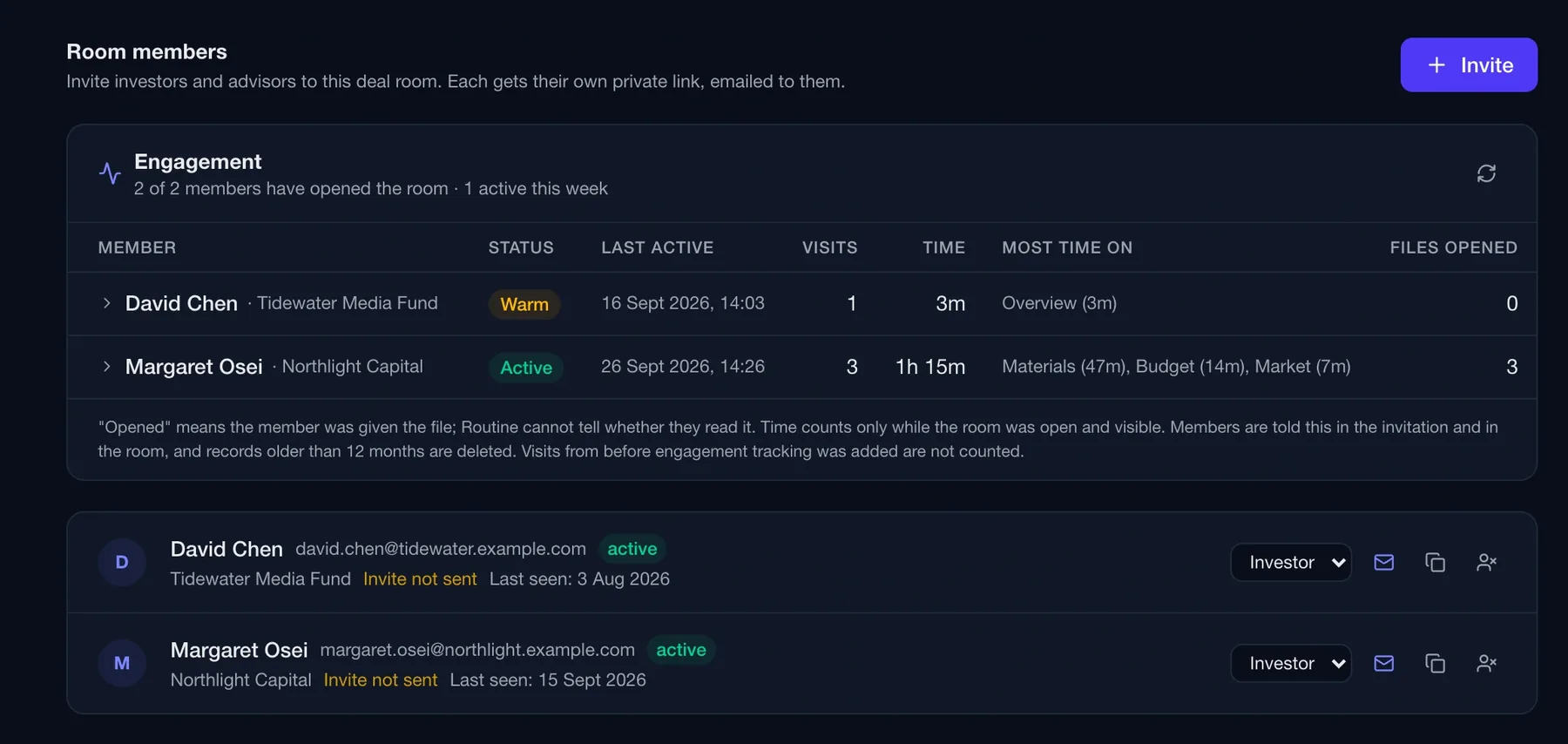
Task: Copy David Chen's private link
Action: 1435,563
